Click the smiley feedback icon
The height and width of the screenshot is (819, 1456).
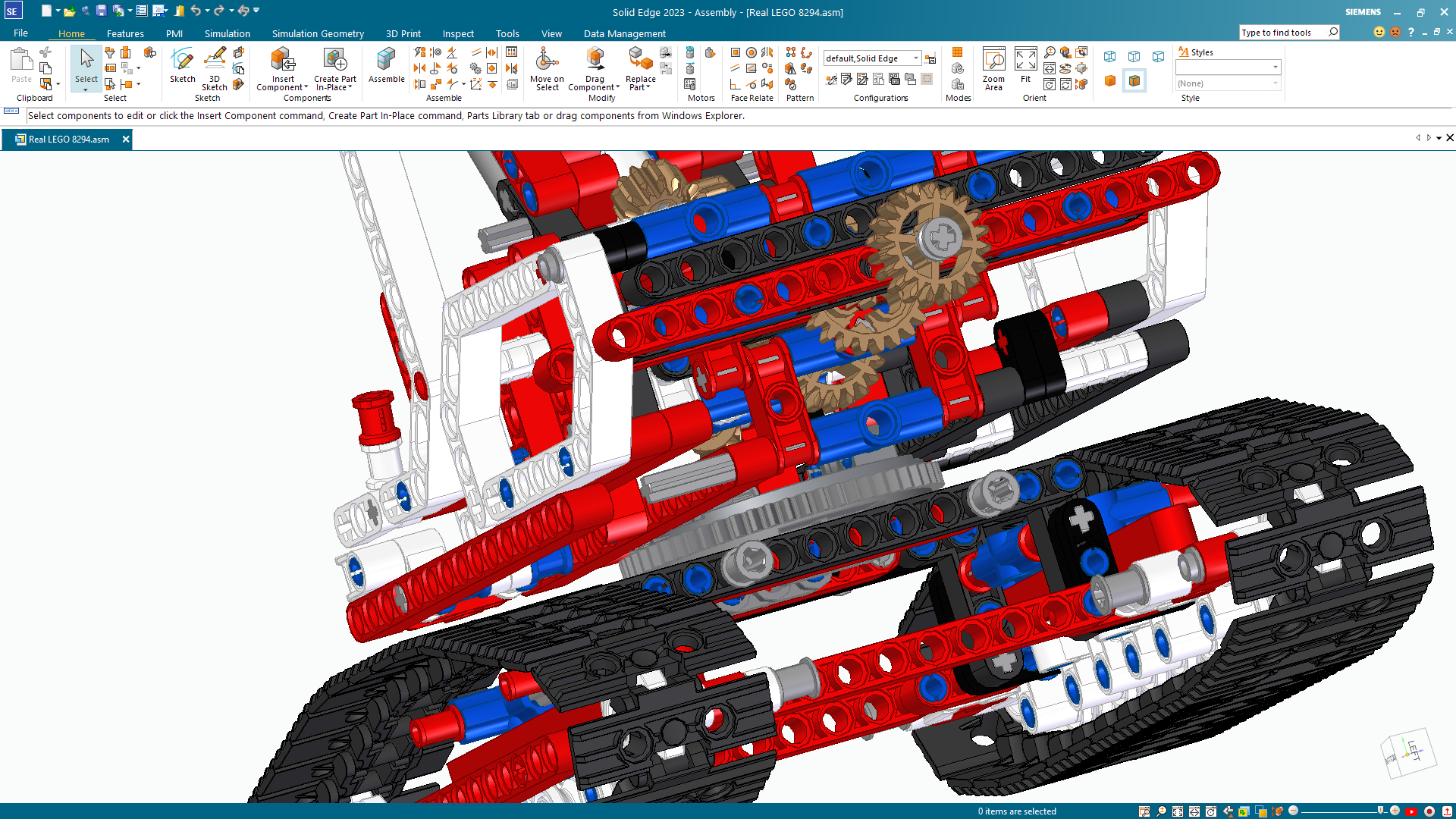click(1379, 32)
